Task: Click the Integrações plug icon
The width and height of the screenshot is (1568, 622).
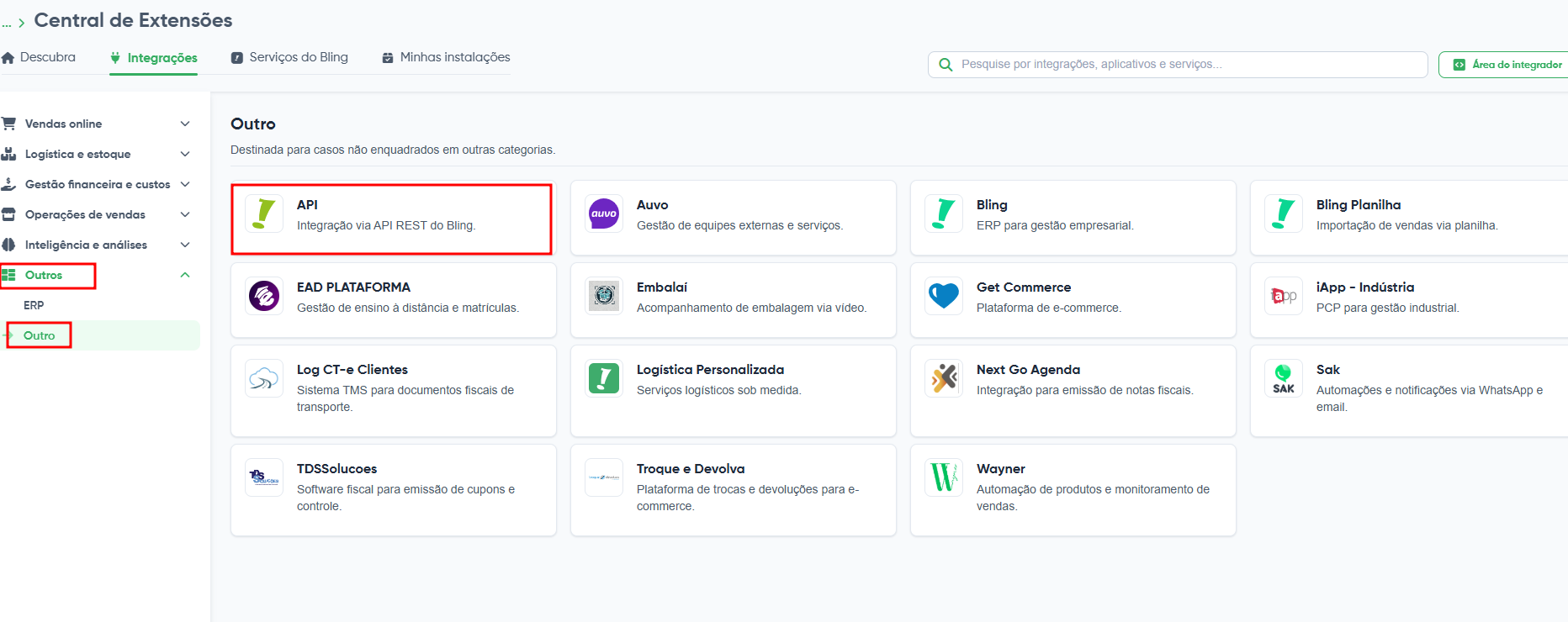Action: 115,58
